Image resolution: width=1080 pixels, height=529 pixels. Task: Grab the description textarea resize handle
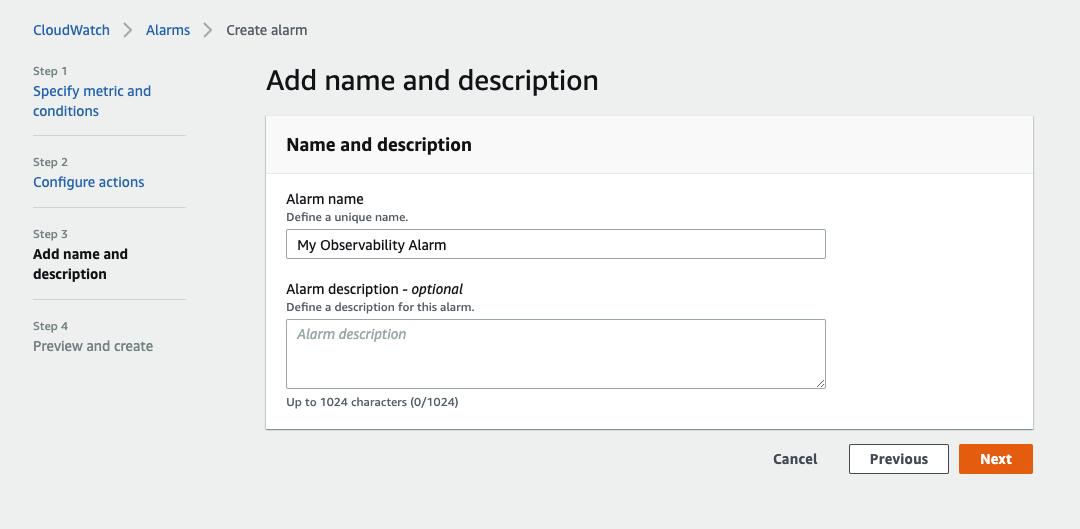coord(820,384)
